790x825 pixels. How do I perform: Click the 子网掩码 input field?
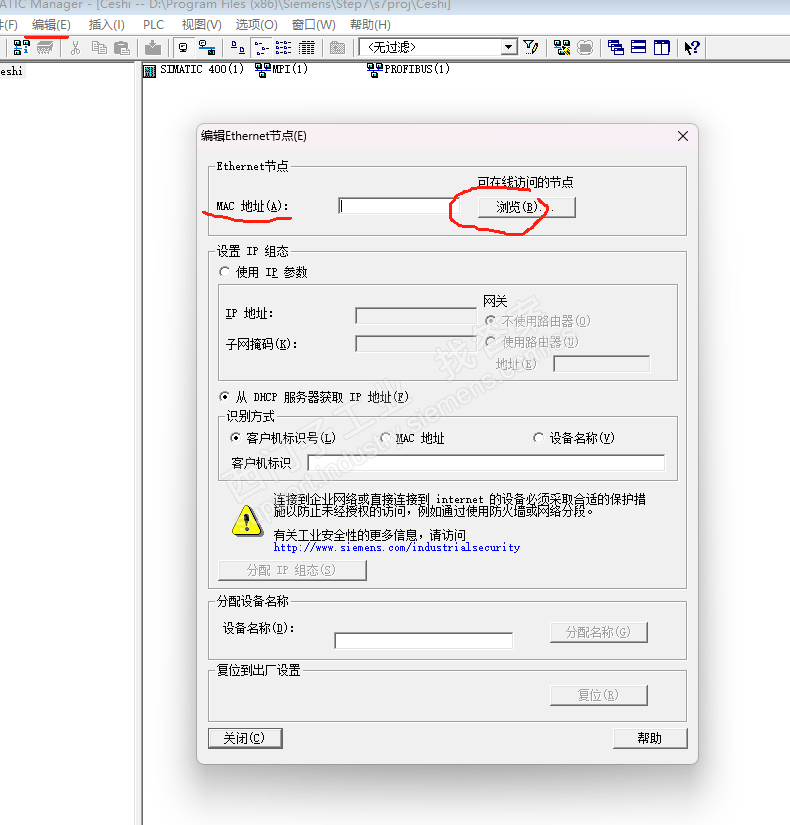point(416,344)
